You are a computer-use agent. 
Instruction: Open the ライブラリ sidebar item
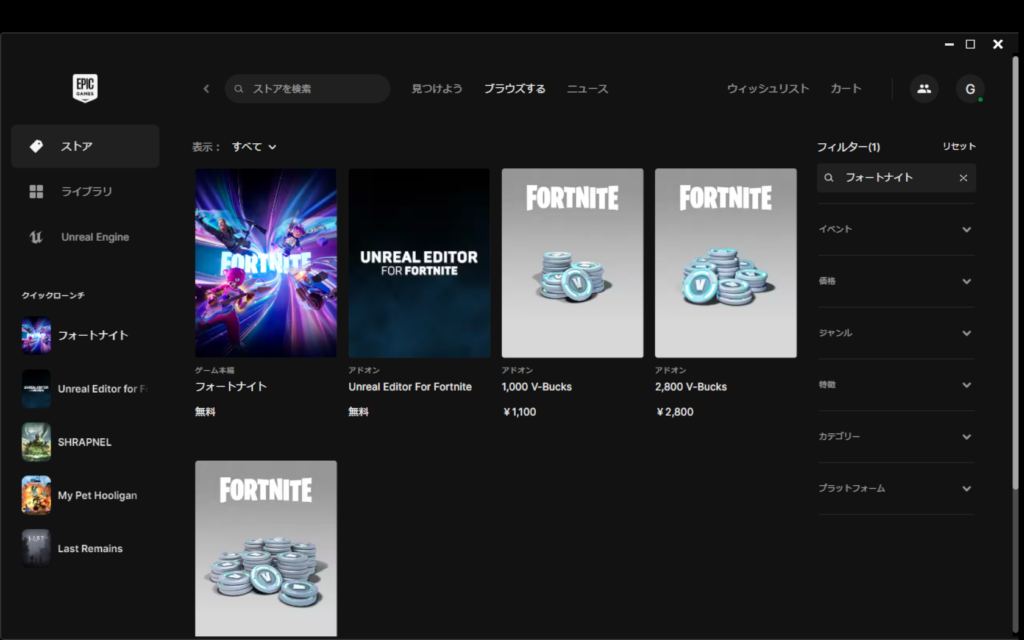(85, 191)
